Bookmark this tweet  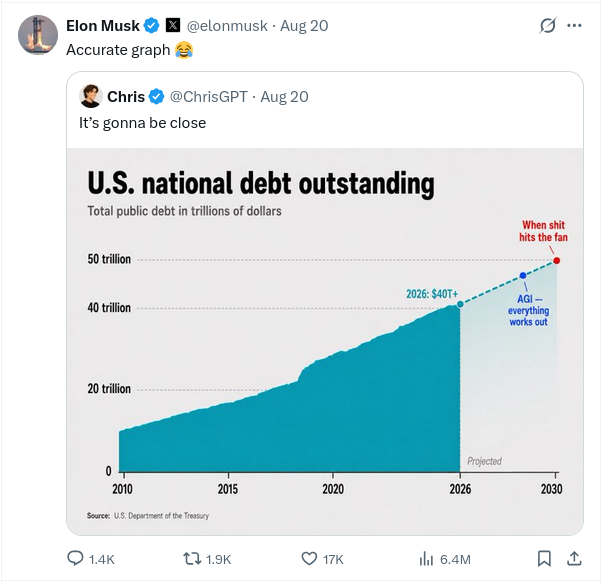pyautogui.click(x=544, y=558)
